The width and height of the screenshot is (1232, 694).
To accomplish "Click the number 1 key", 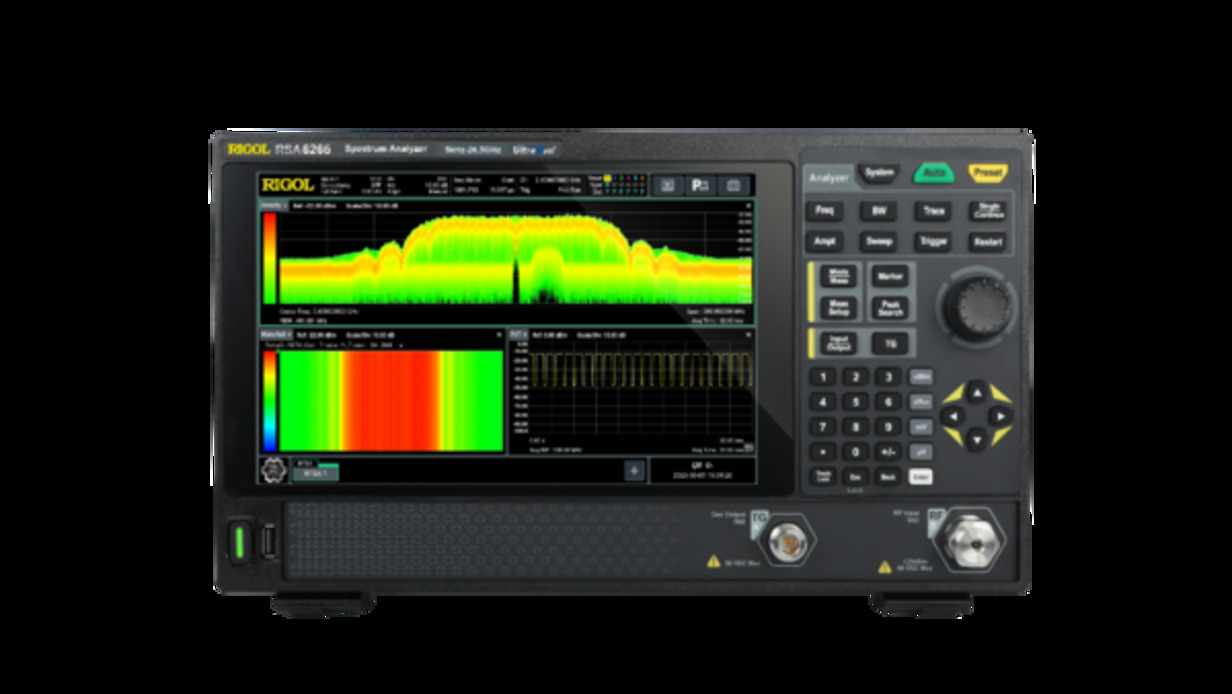I will coord(822,377).
